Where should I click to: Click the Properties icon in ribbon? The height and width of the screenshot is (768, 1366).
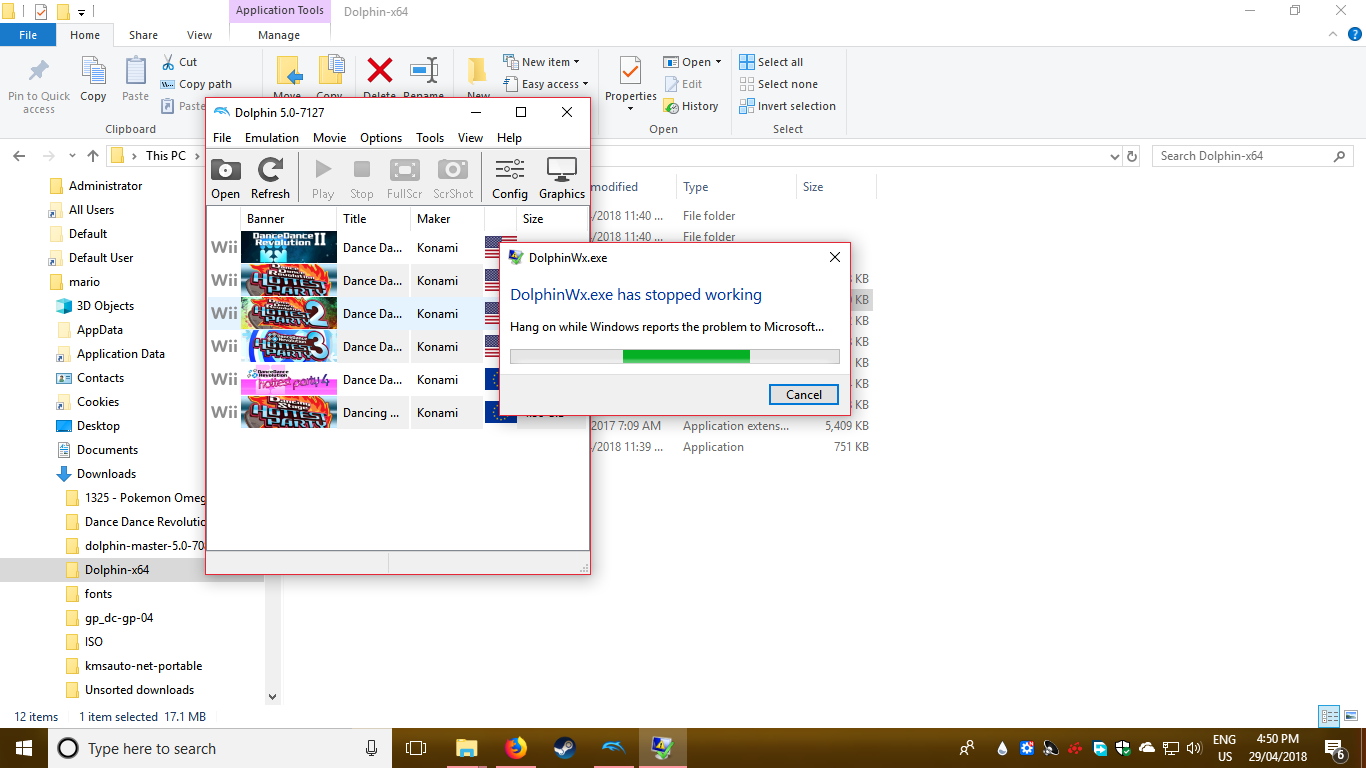click(x=630, y=72)
